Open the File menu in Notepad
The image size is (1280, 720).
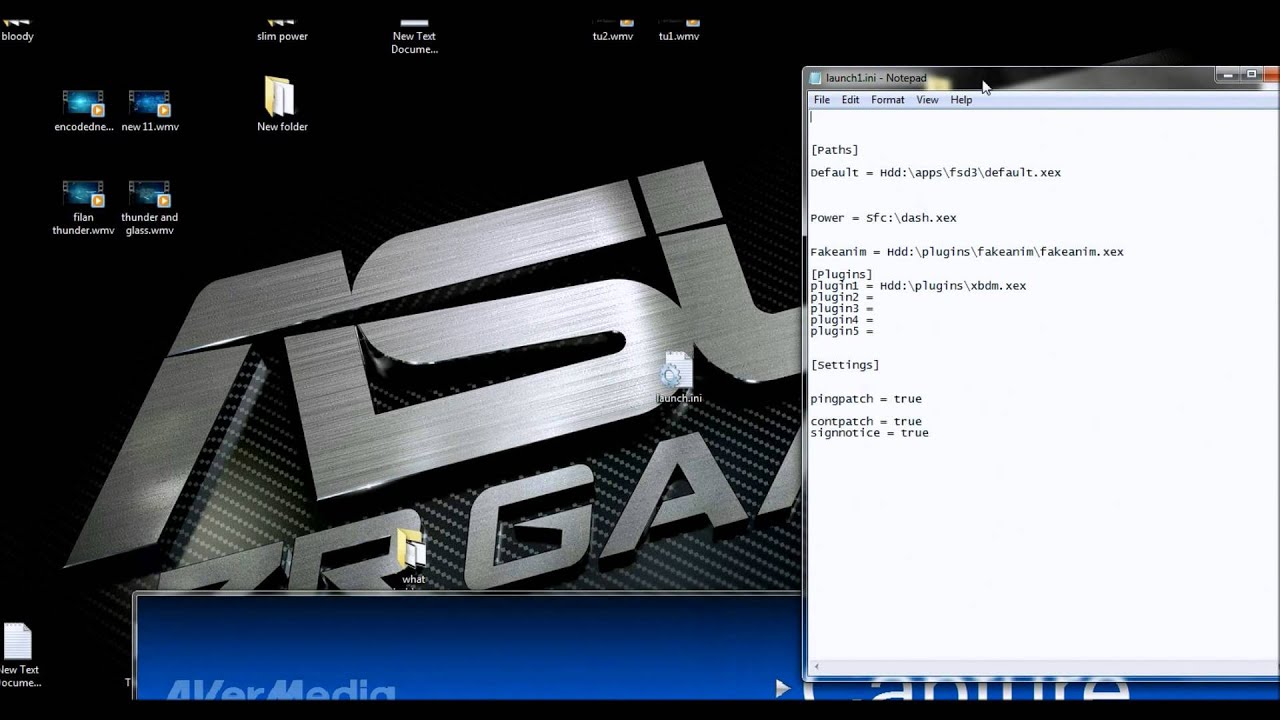[x=821, y=100]
